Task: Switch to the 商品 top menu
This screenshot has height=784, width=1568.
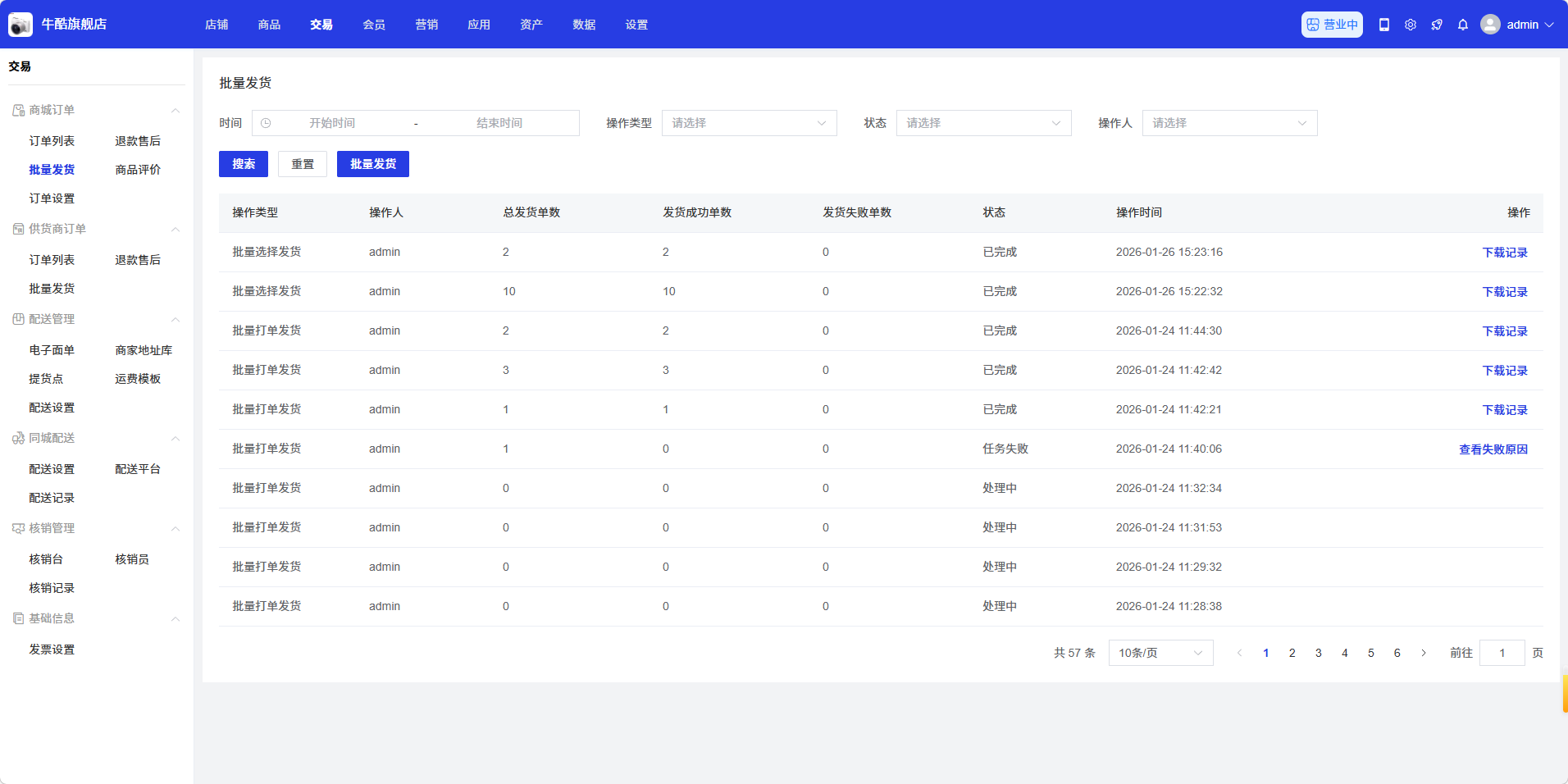Action: 269,25
